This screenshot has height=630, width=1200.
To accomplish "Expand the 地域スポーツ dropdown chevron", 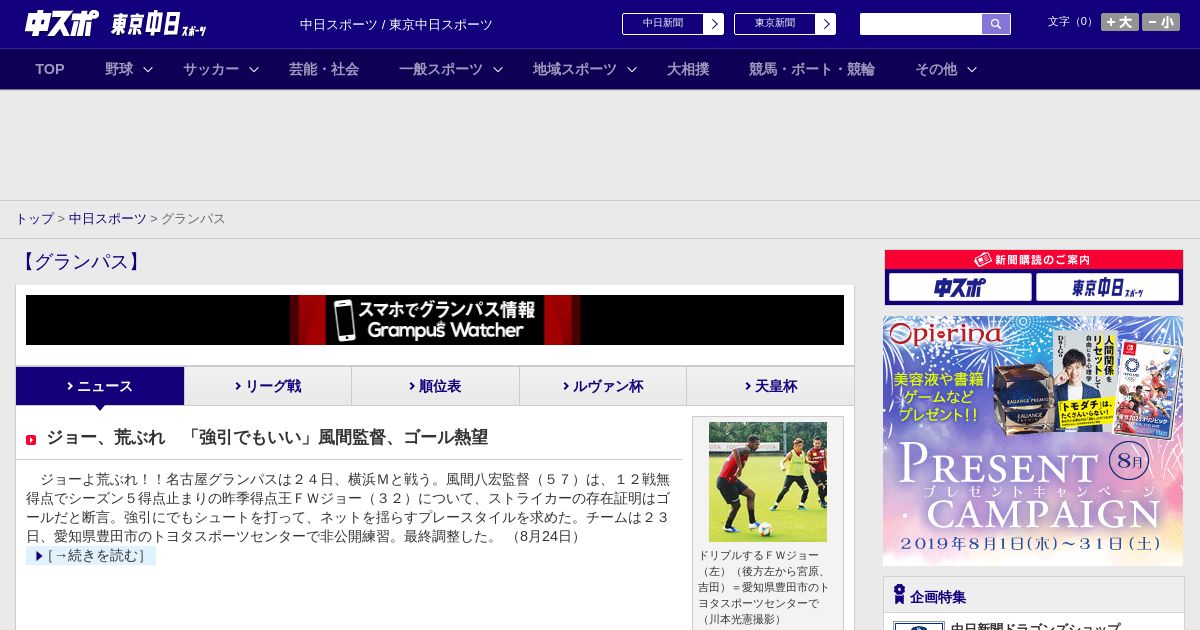I will click(632, 69).
